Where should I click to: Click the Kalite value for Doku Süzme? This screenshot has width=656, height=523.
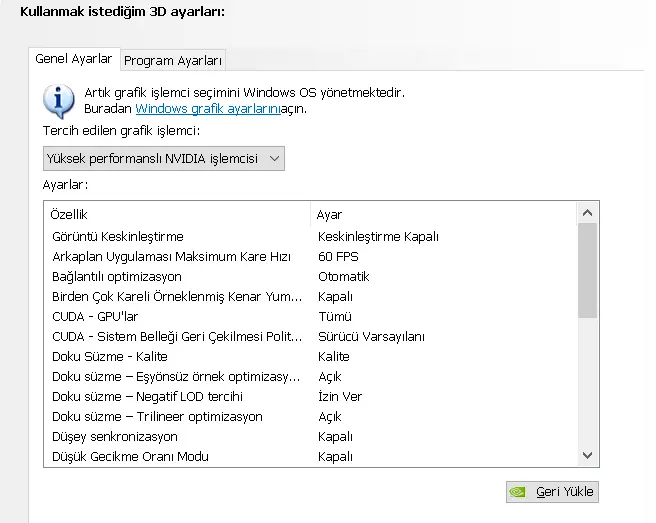point(333,357)
